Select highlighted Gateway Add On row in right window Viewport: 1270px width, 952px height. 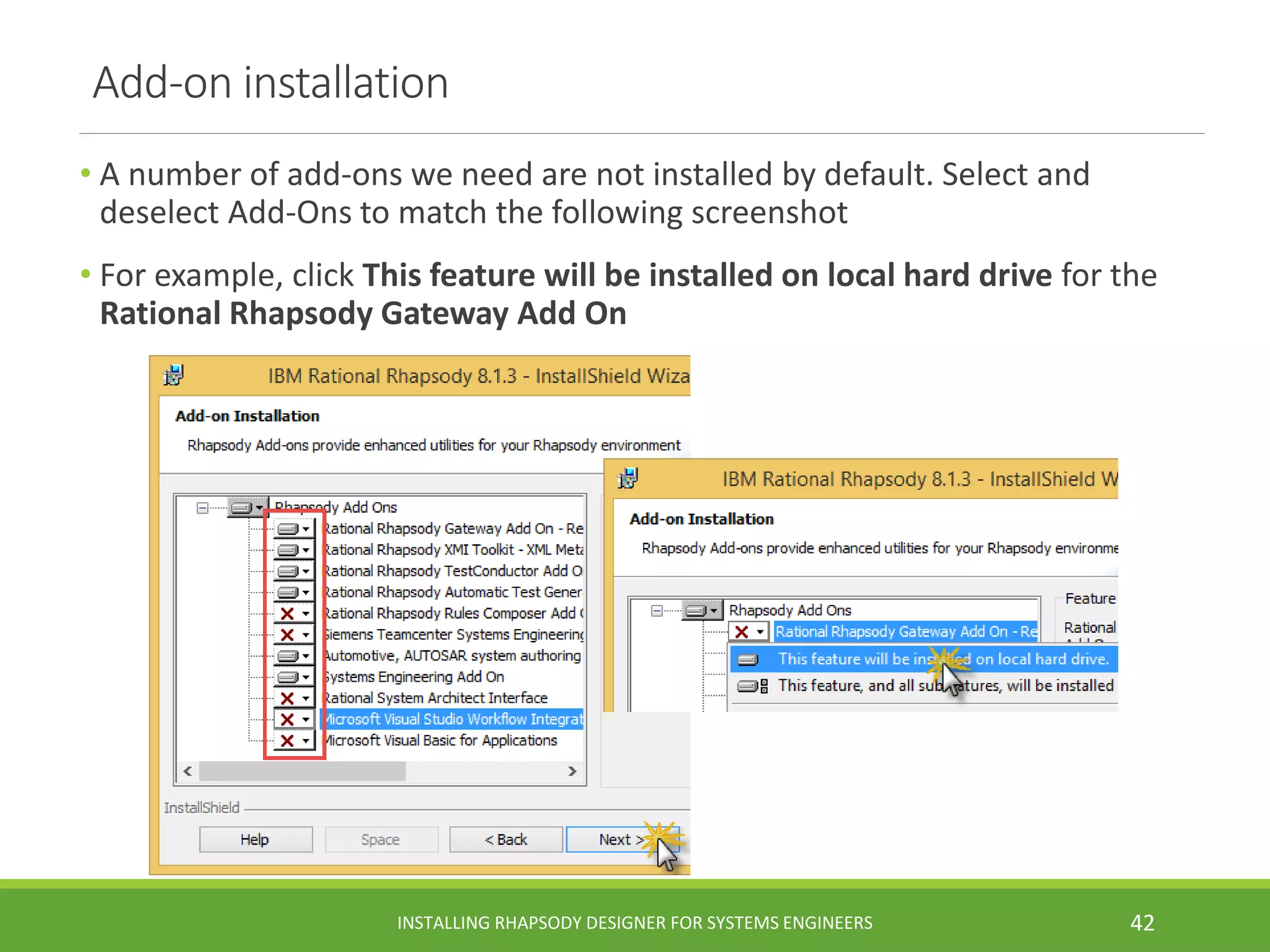pos(906,632)
